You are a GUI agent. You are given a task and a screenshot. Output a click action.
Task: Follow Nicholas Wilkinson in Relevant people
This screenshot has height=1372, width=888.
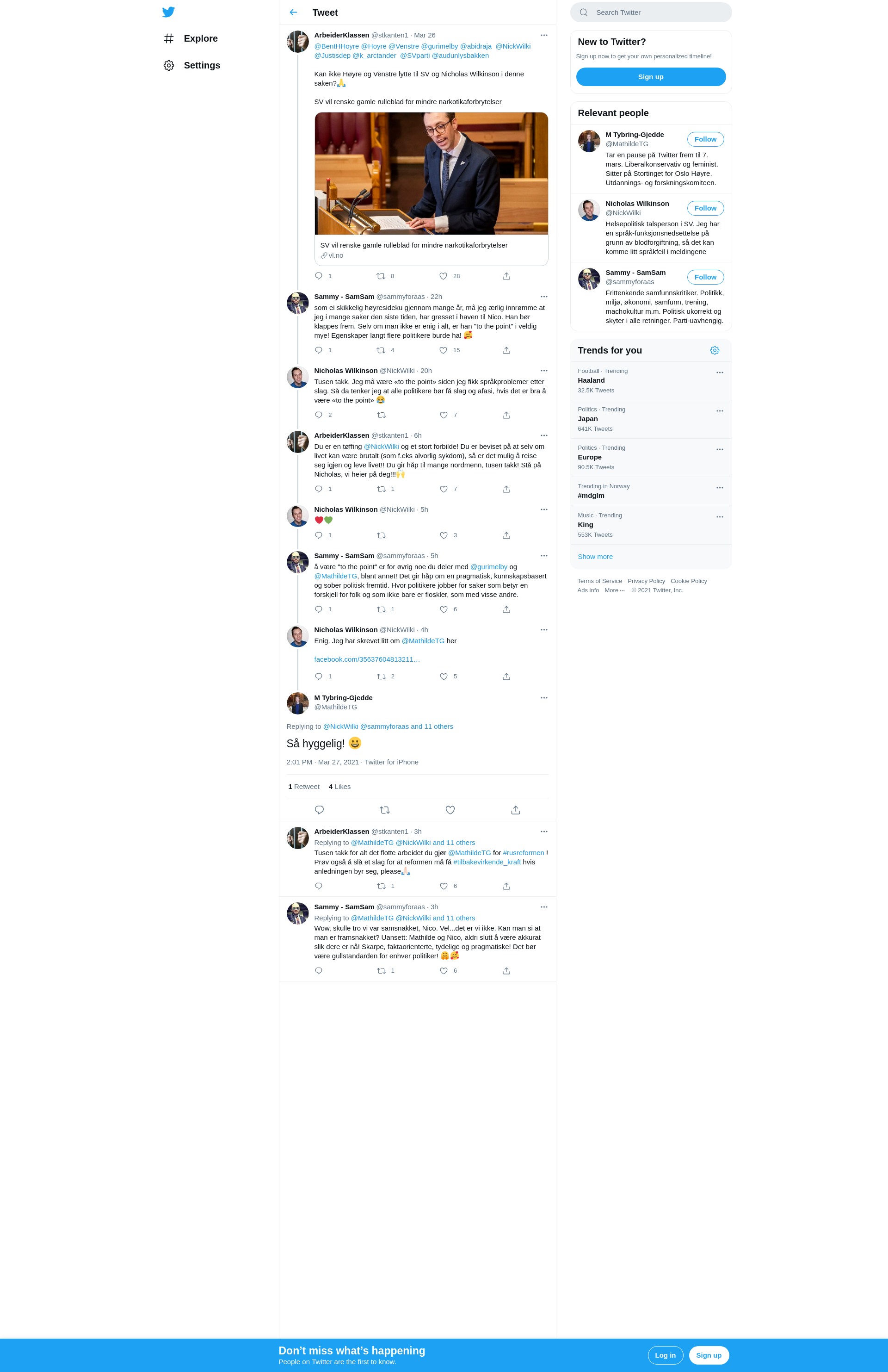tap(705, 208)
